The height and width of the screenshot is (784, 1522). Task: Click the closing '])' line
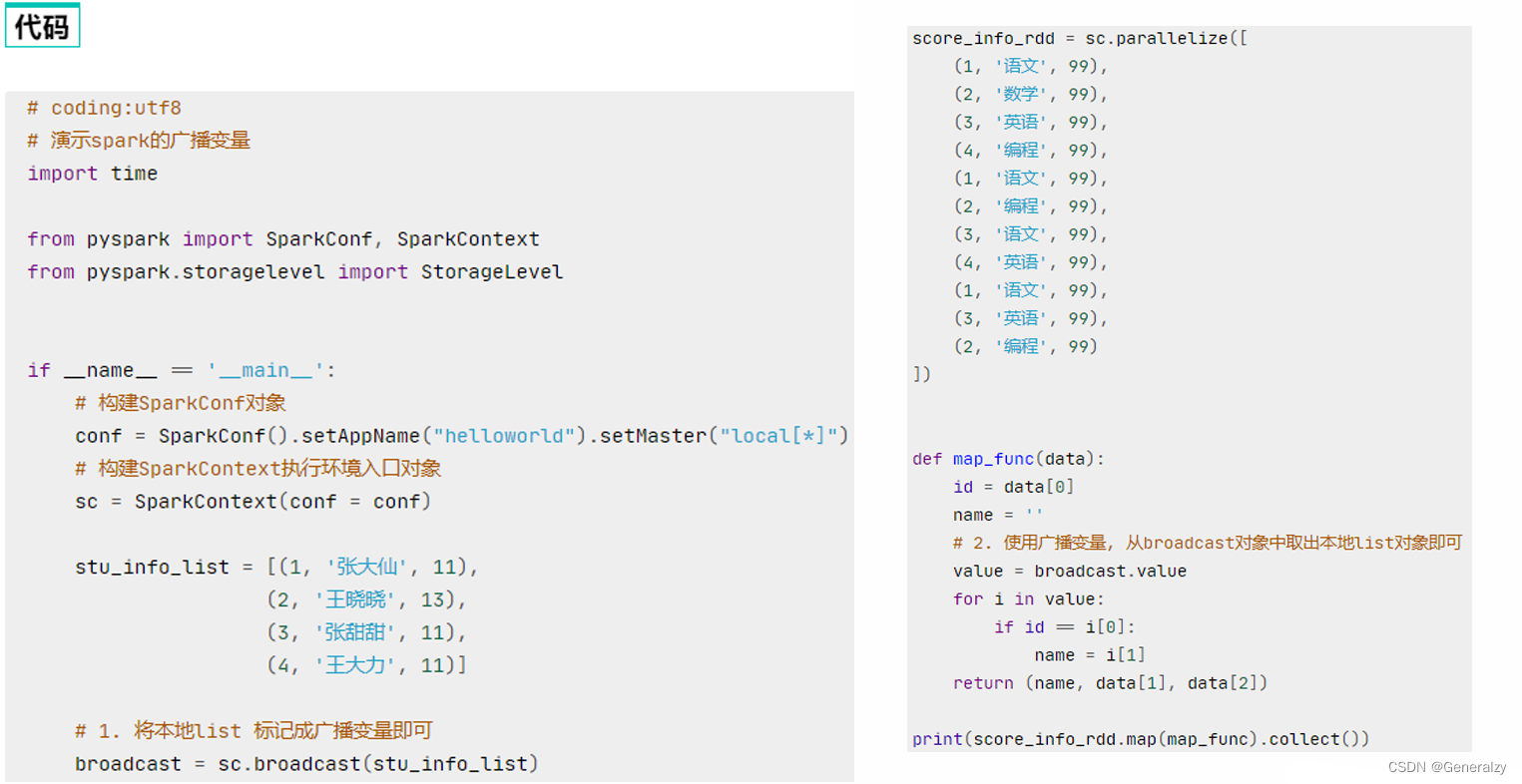coord(922,374)
